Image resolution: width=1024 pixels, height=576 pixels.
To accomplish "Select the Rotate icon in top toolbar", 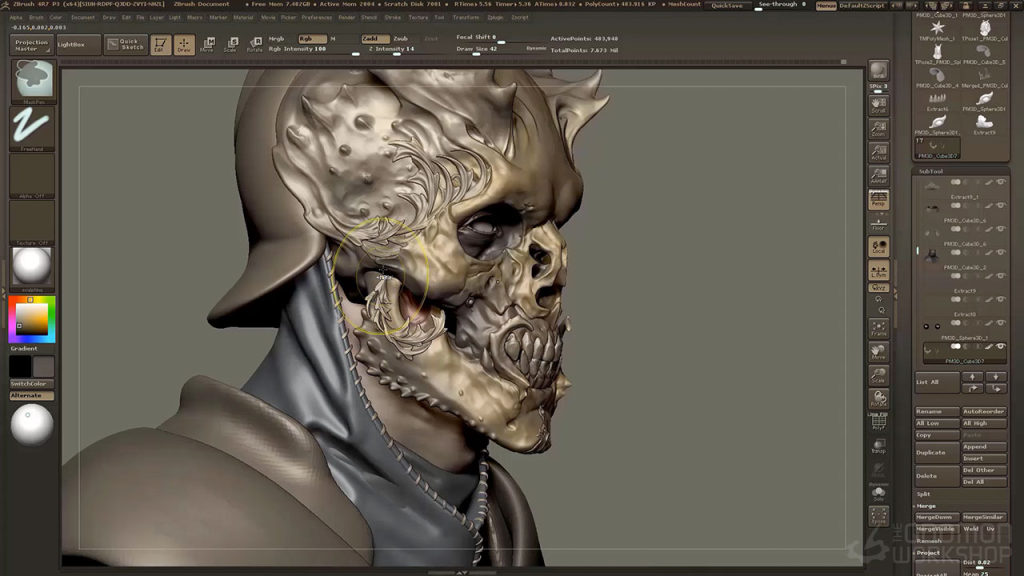I will (x=255, y=44).
